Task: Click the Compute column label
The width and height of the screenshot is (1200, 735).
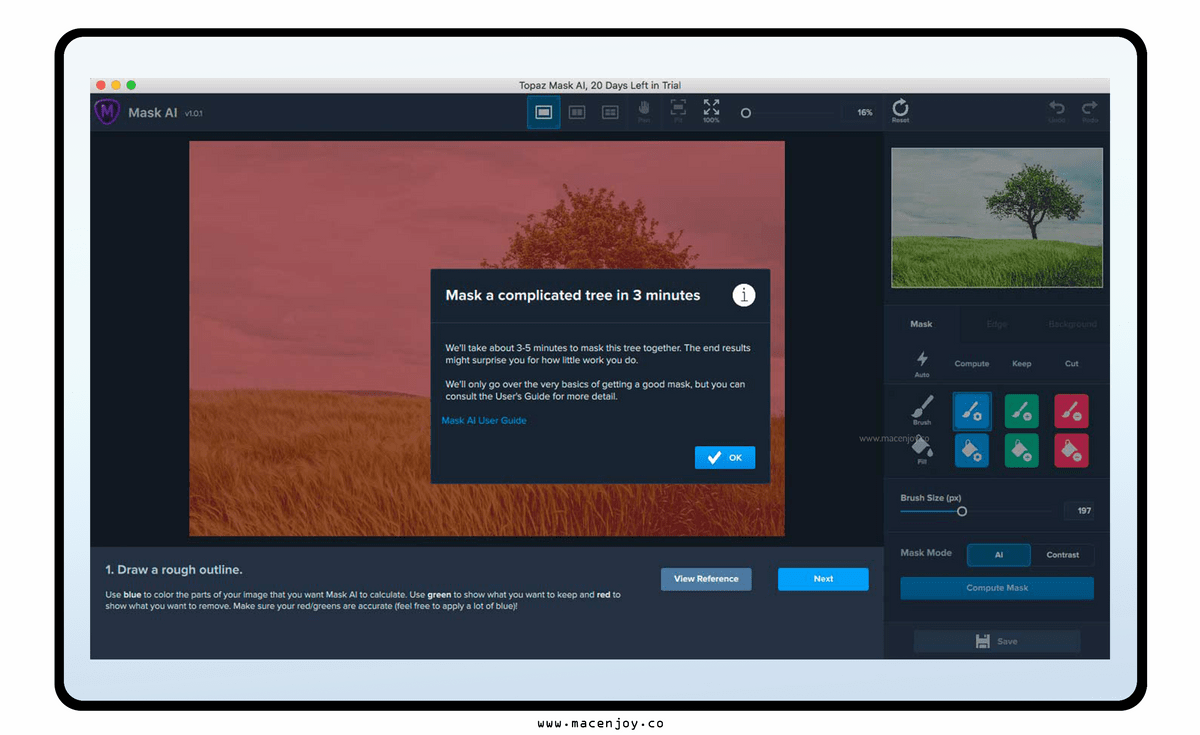Action: point(972,364)
